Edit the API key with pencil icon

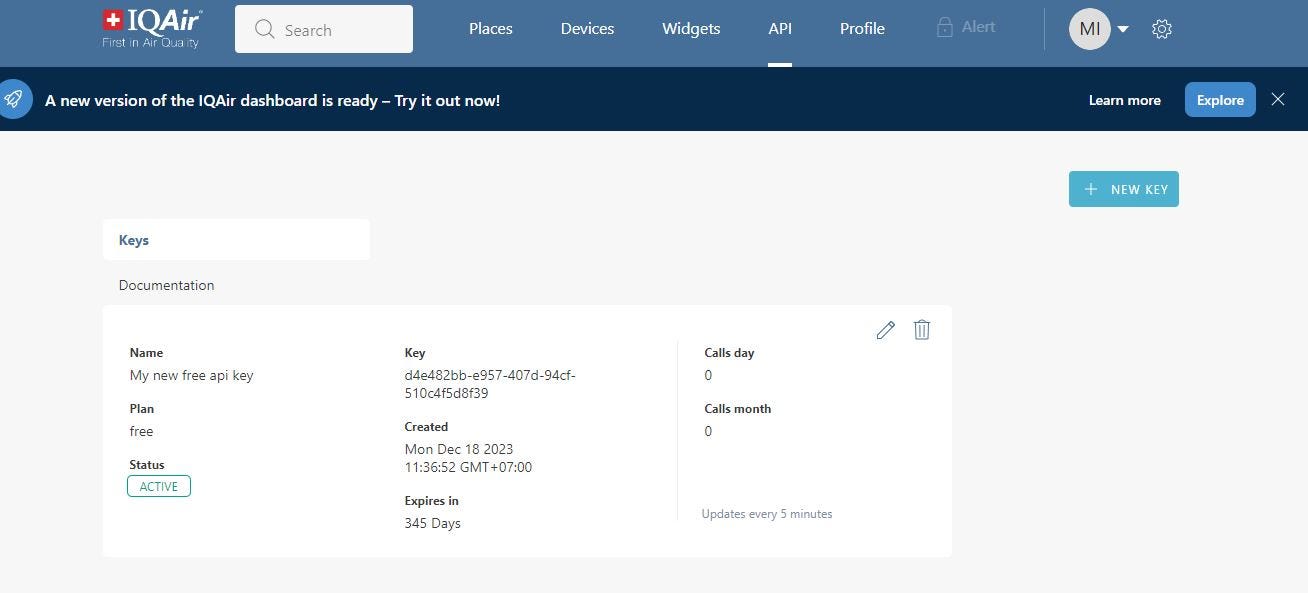(x=885, y=330)
